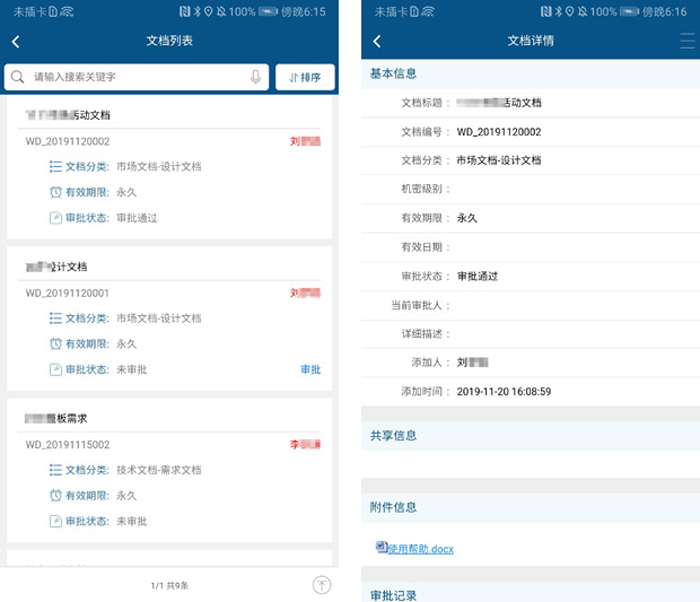Open the hamburger menu in document details

(x=686, y=41)
